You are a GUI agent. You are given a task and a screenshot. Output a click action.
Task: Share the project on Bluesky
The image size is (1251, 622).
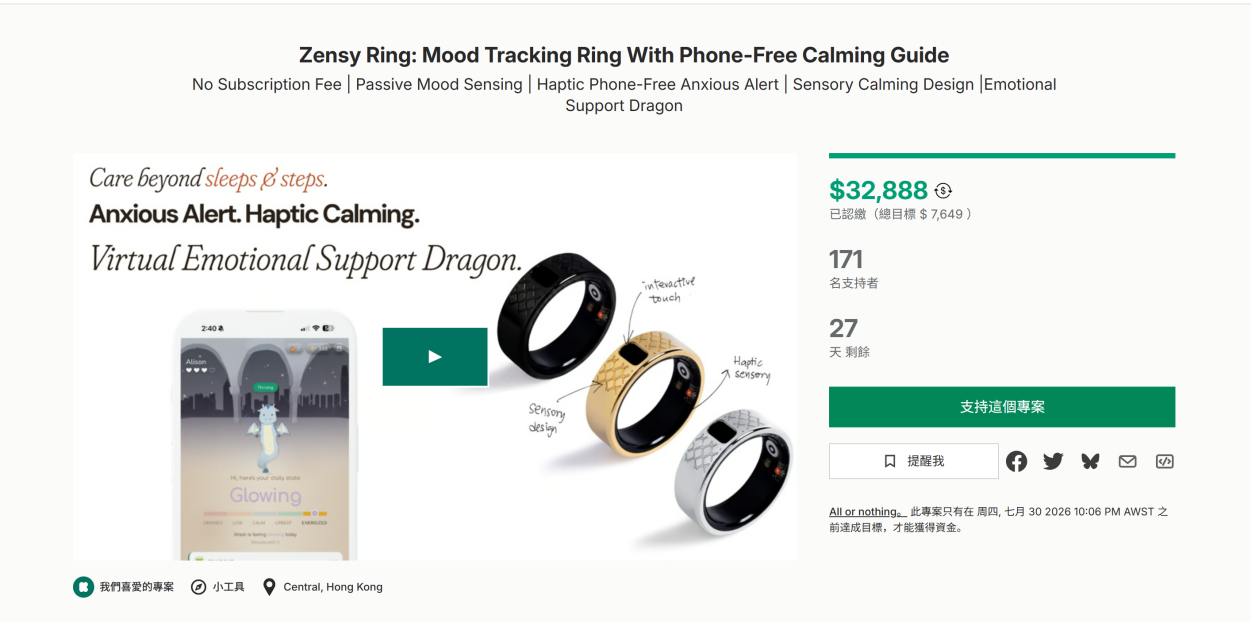pos(1090,461)
